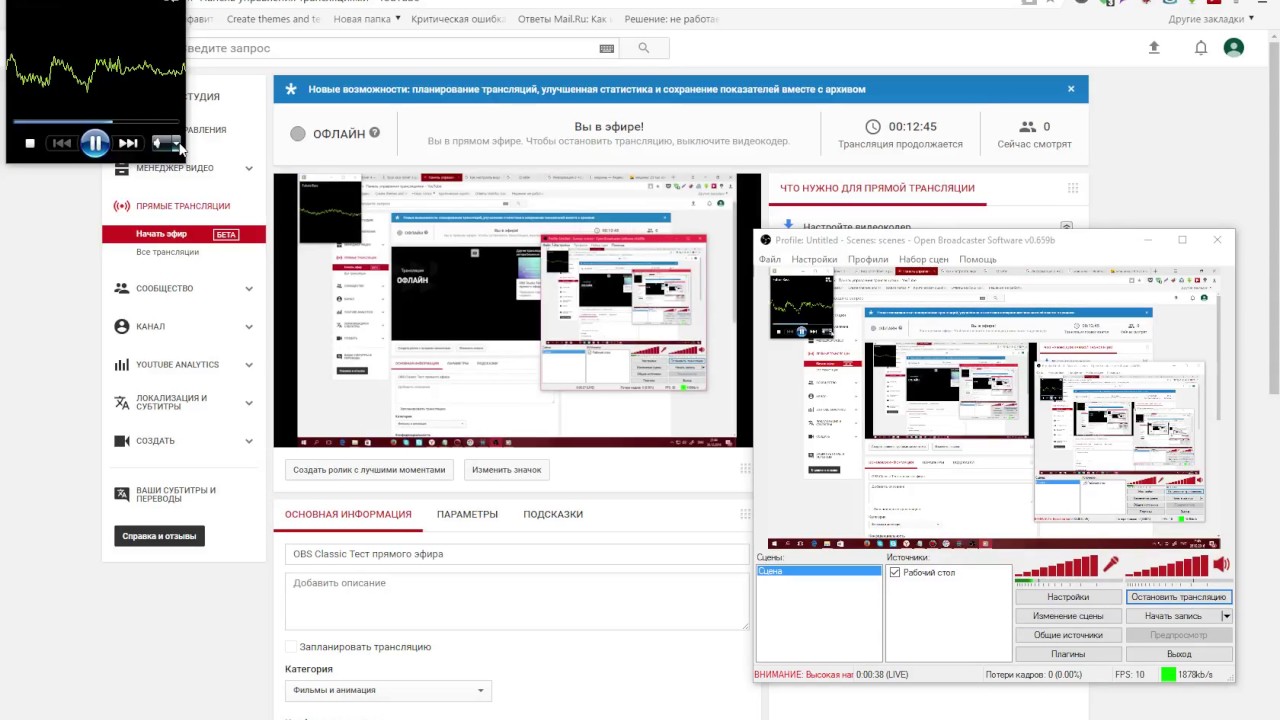
Task: Open the Набор сцен menu in OBS
Action: pyautogui.click(x=924, y=259)
